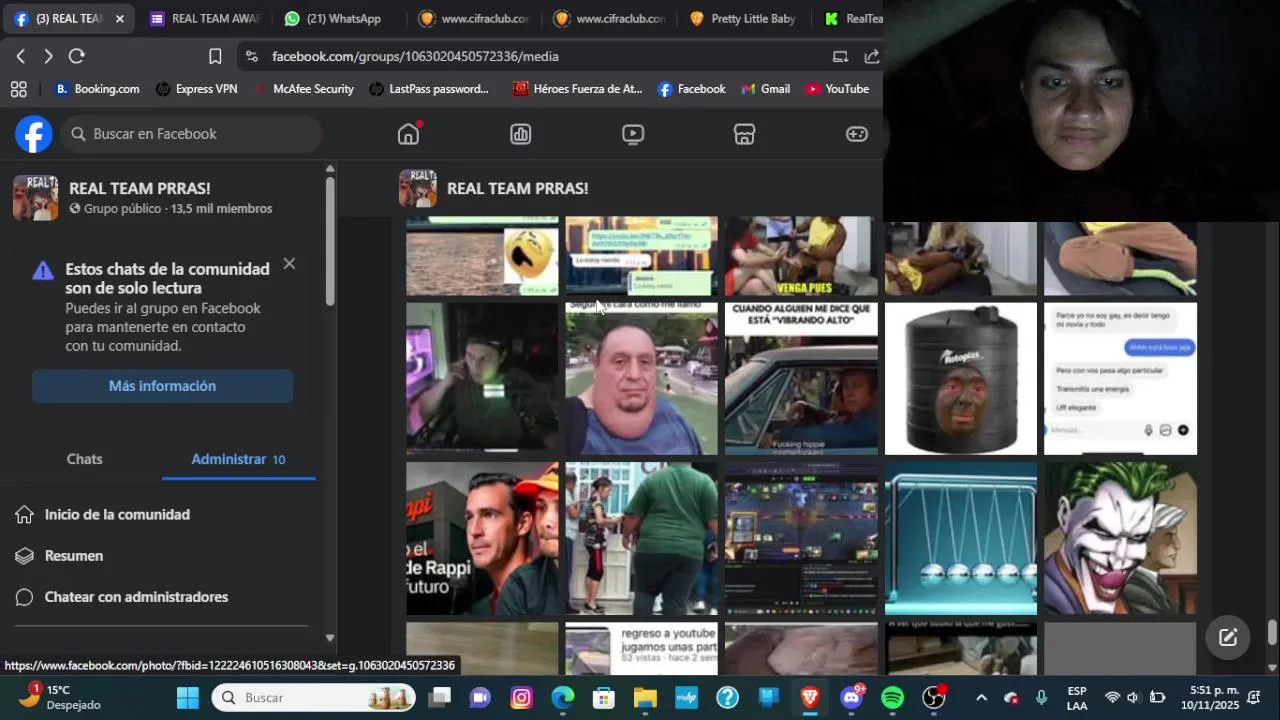
Task: Open the Facebook Gaming controller icon
Action: point(857,134)
